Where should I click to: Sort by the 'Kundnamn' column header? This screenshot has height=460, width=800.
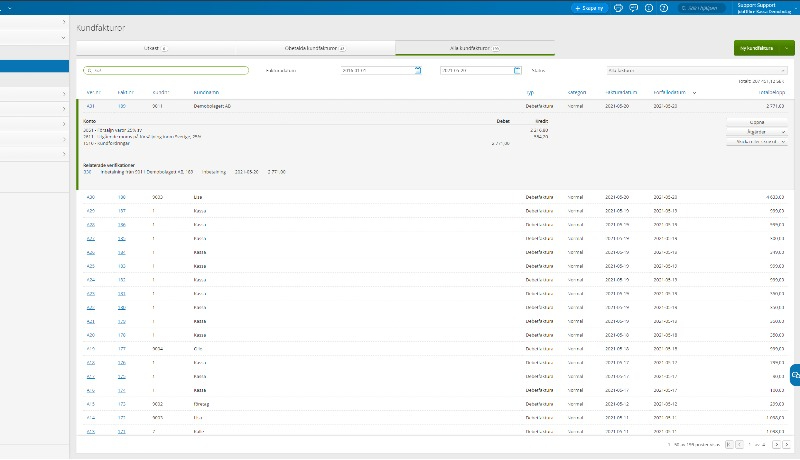[x=206, y=92]
